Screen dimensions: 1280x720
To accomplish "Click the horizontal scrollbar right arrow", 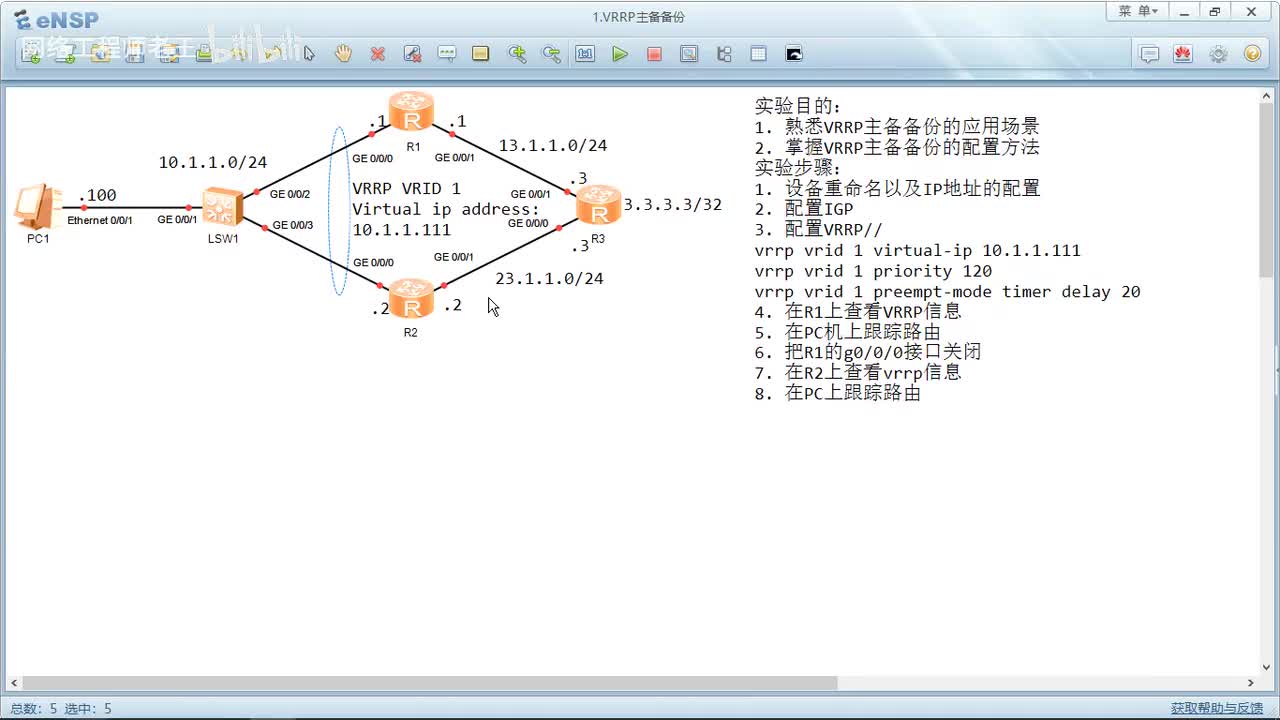I will 1251,683.
